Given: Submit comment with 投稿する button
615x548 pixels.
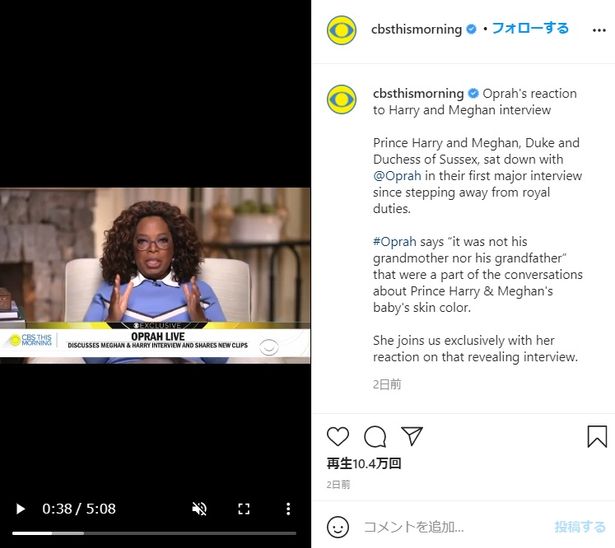Looking at the screenshot, I should [x=580, y=527].
